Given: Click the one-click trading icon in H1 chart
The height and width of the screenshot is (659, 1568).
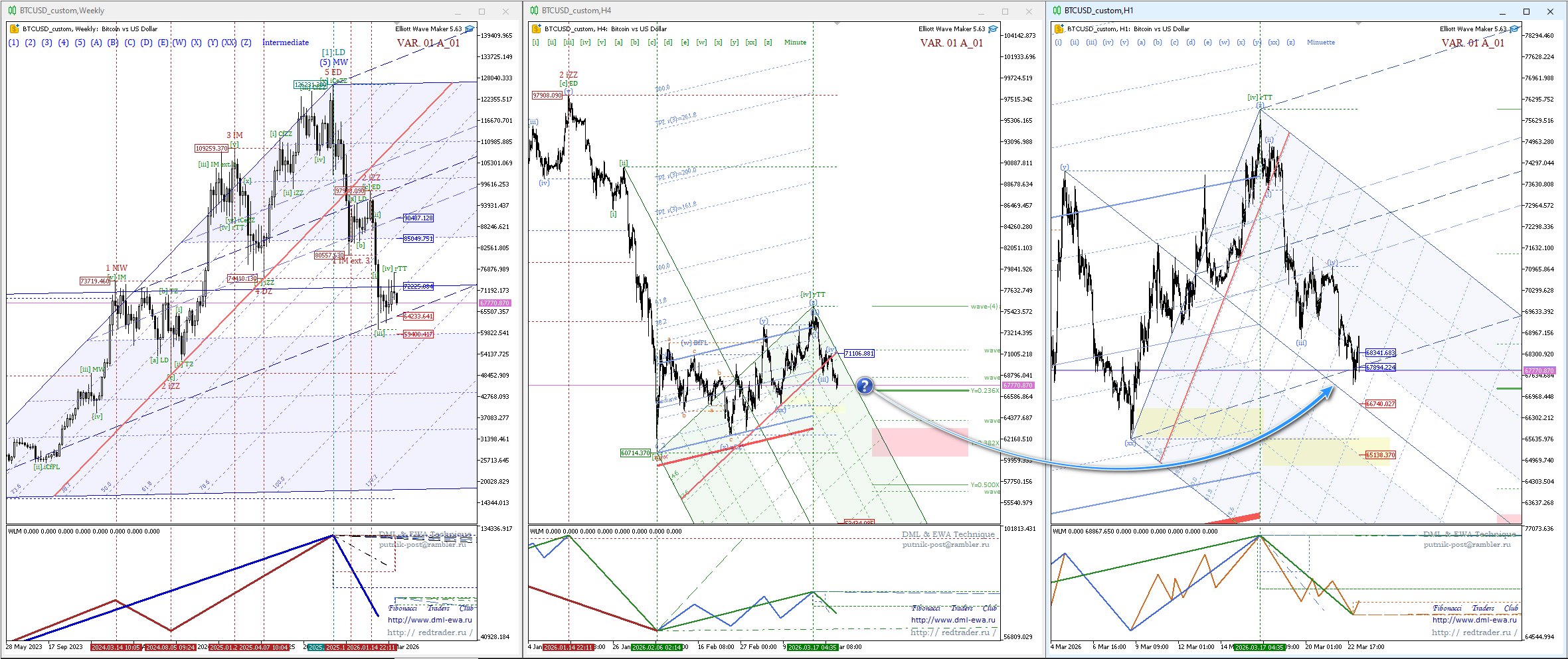Looking at the screenshot, I should point(1059,29).
